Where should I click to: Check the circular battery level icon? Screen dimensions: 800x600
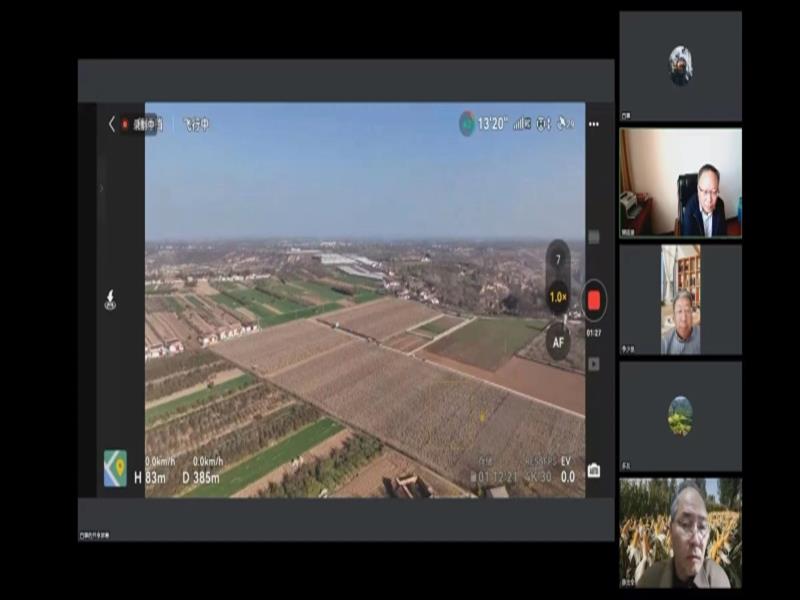(467, 123)
